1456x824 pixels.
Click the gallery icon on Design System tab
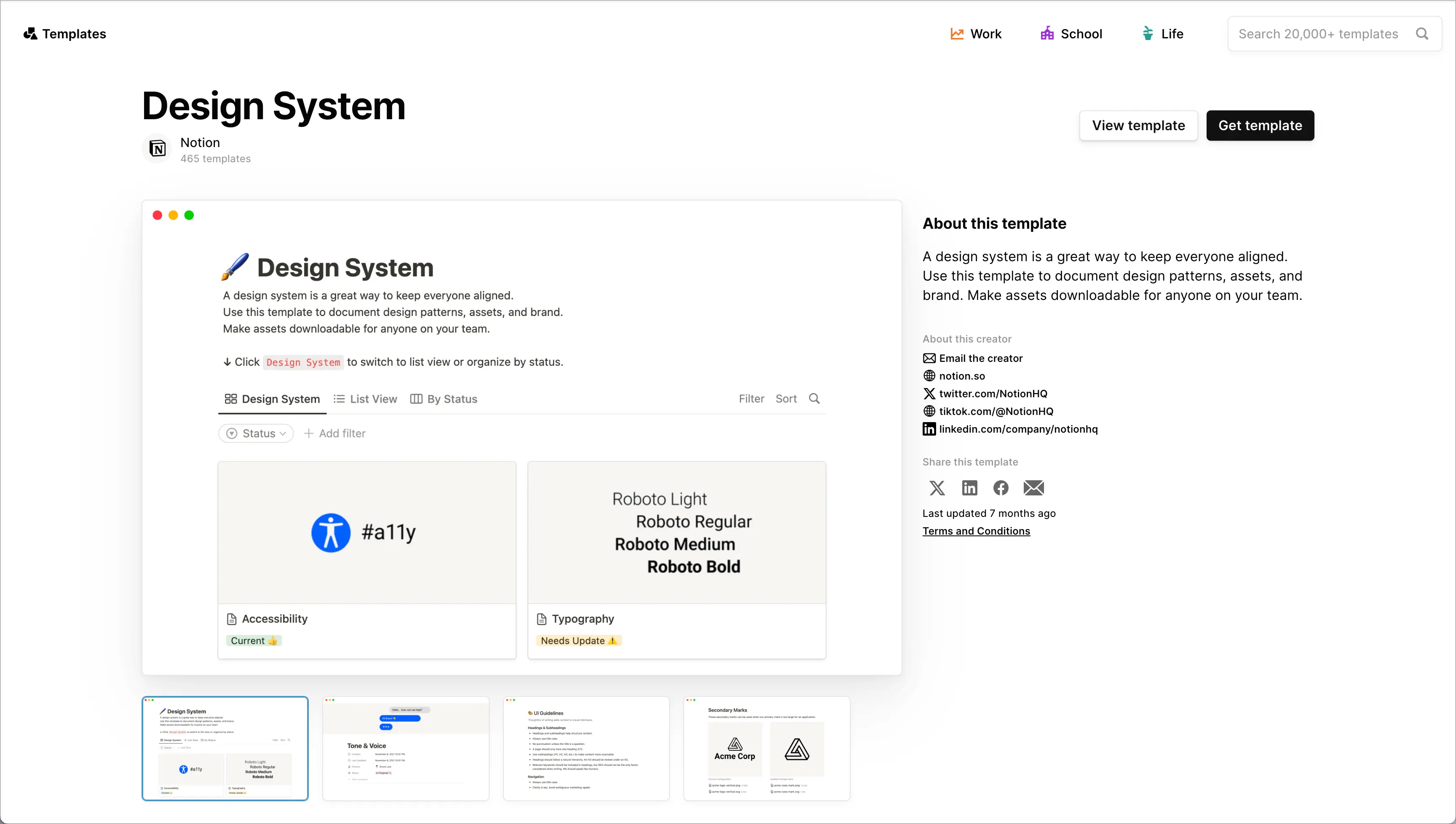[230, 399]
